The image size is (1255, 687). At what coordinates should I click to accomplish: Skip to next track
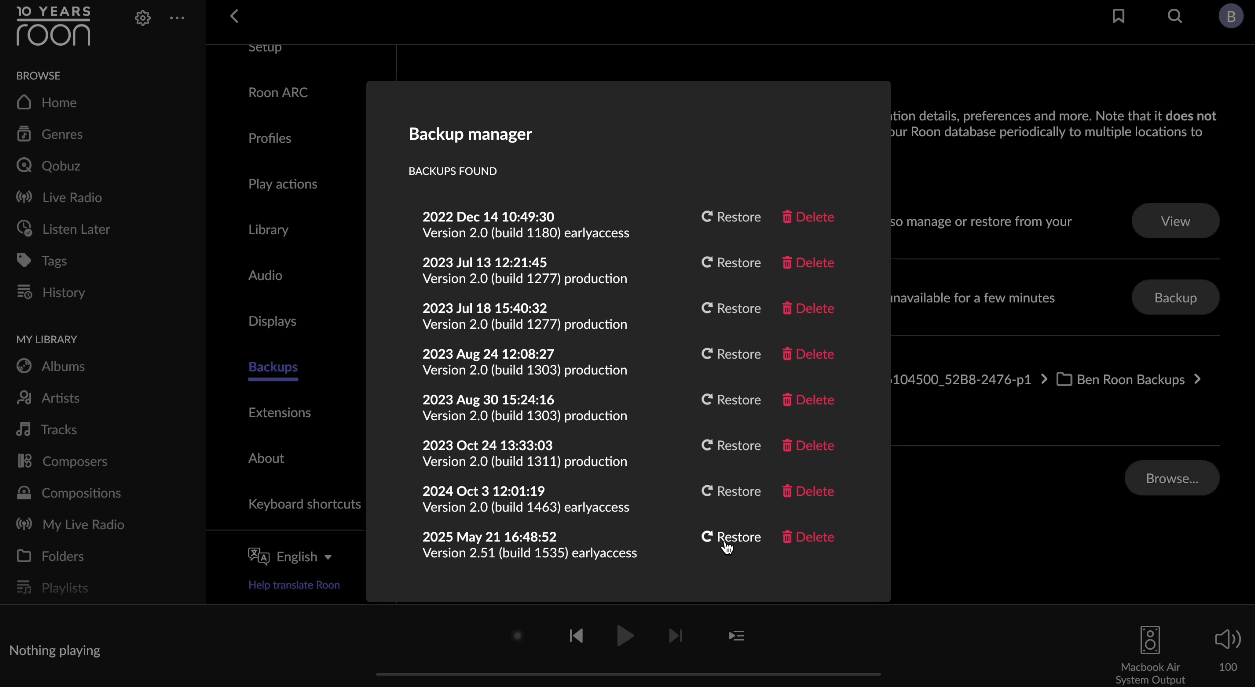click(675, 635)
